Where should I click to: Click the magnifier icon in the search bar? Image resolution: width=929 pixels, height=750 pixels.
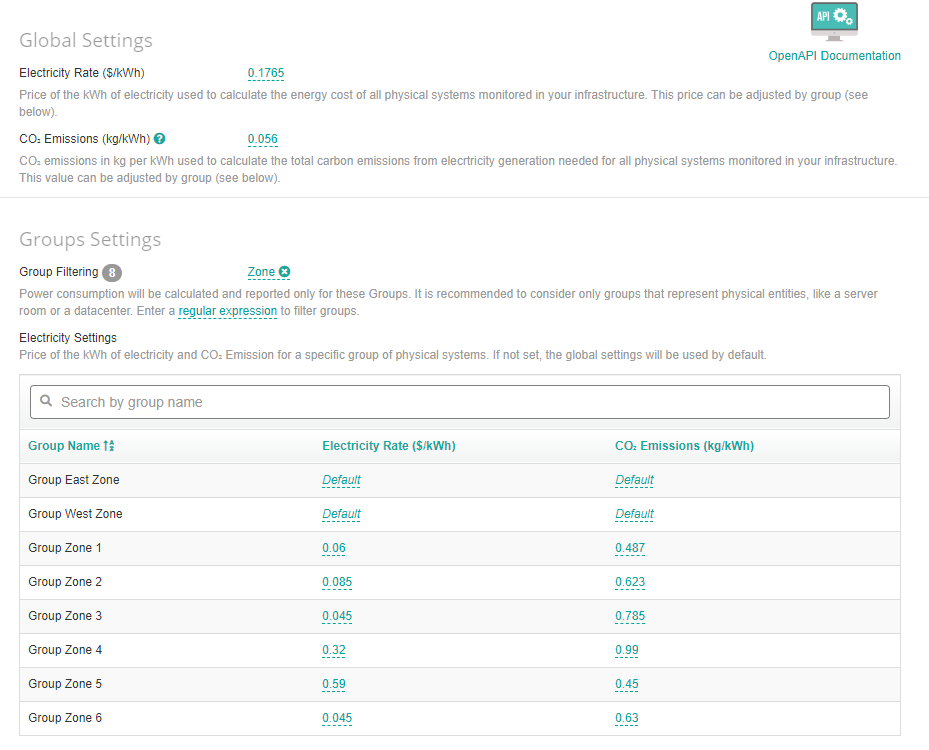click(46, 401)
